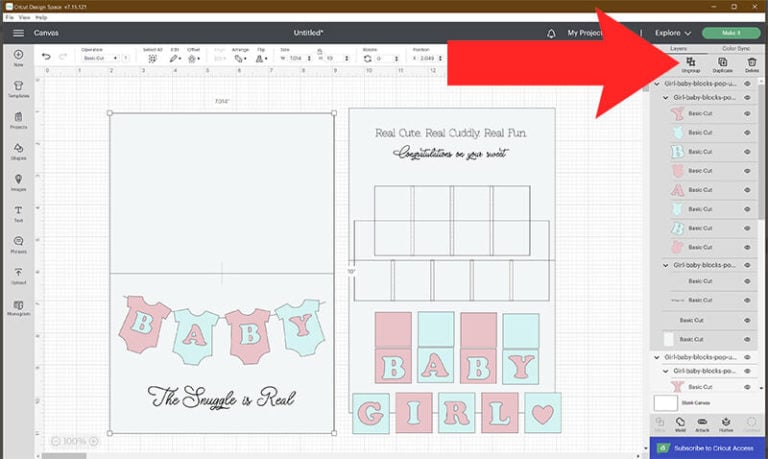Click Subscribe to Cricut Access
Image resolution: width=768 pixels, height=459 pixels.
(x=706, y=448)
